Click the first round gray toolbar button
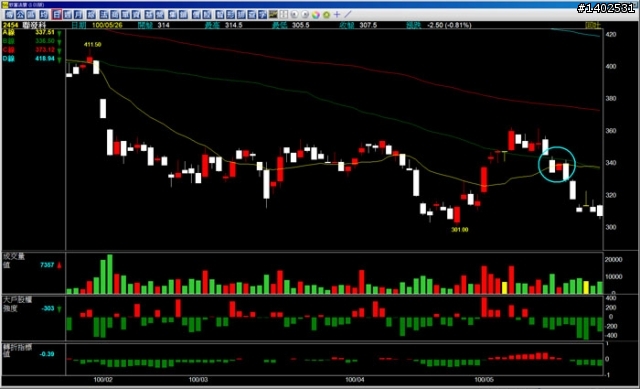This screenshot has width=640, height=389. click(294, 15)
